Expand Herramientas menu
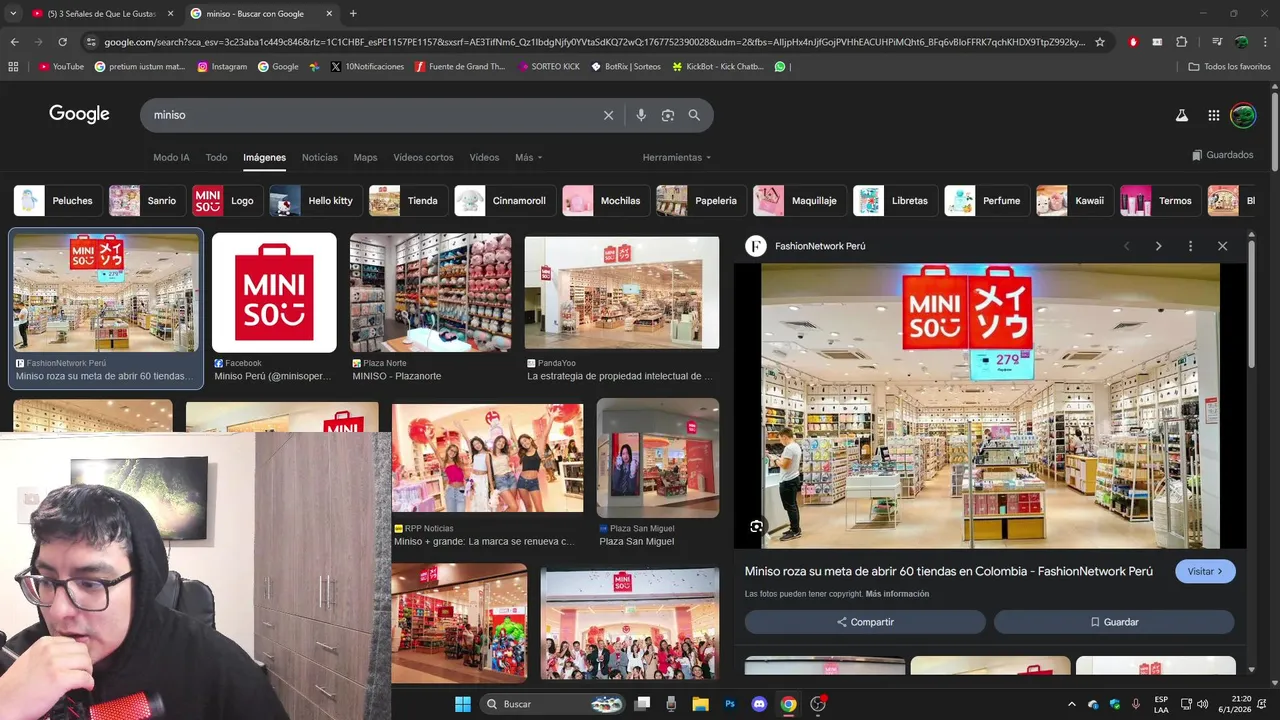The width and height of the screenshot is (1280, 720). click(x=677, y=157)
